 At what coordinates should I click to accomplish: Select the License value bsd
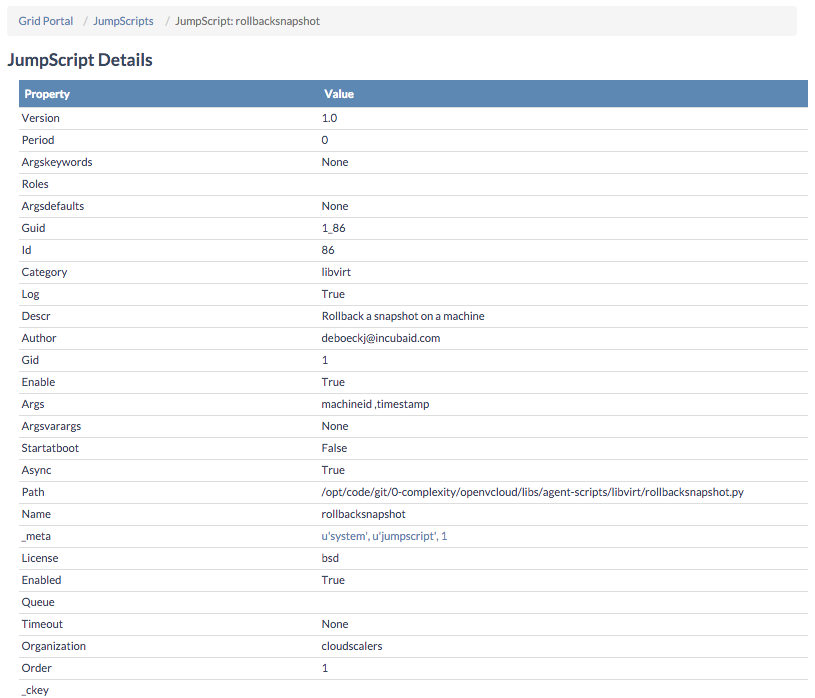tap(330, 558)
